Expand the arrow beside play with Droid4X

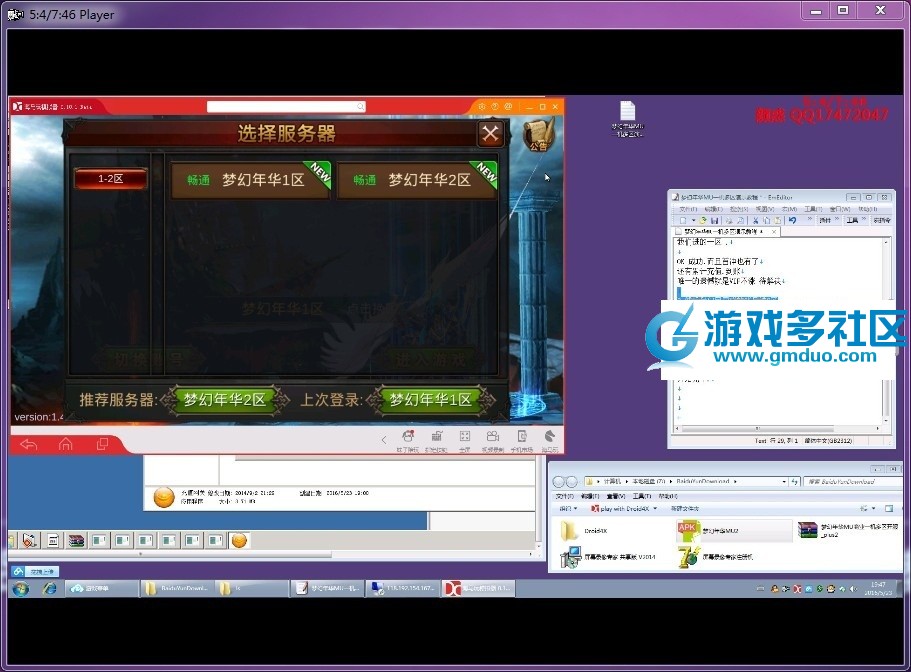[x=655, y=509]
